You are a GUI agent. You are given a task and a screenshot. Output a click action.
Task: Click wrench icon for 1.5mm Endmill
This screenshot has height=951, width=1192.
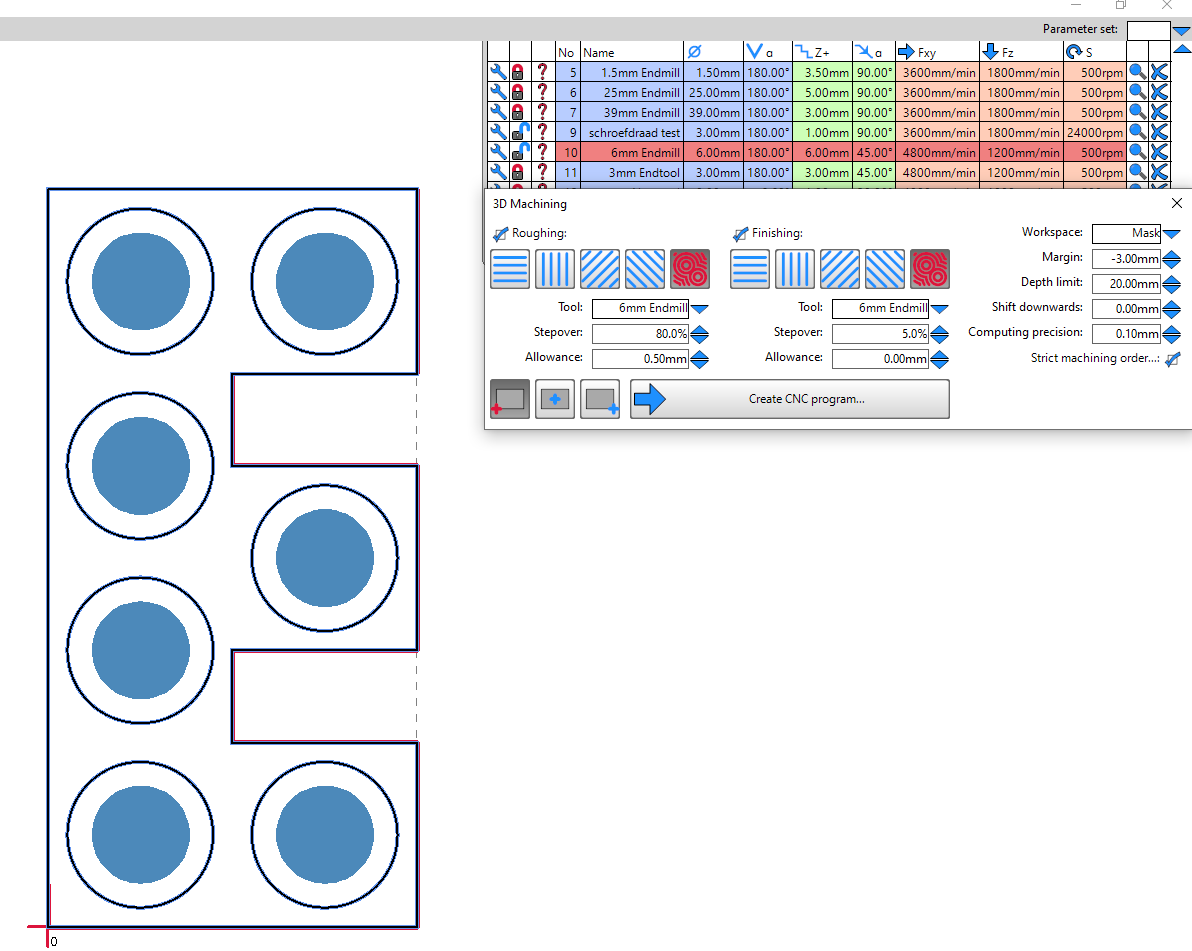(497, 72)
